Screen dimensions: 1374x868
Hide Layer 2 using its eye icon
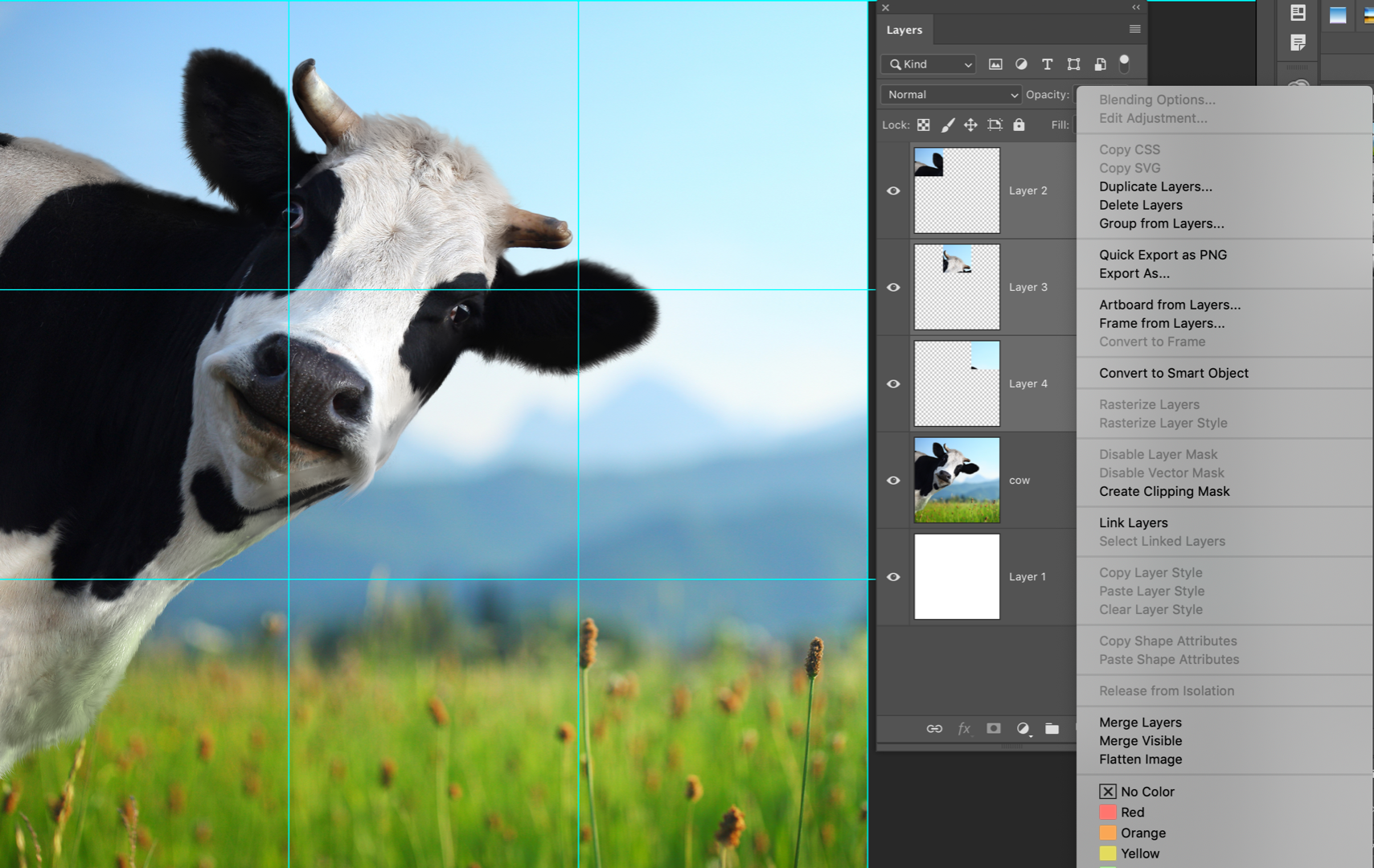pyautogui.click(x=893, y=190)
